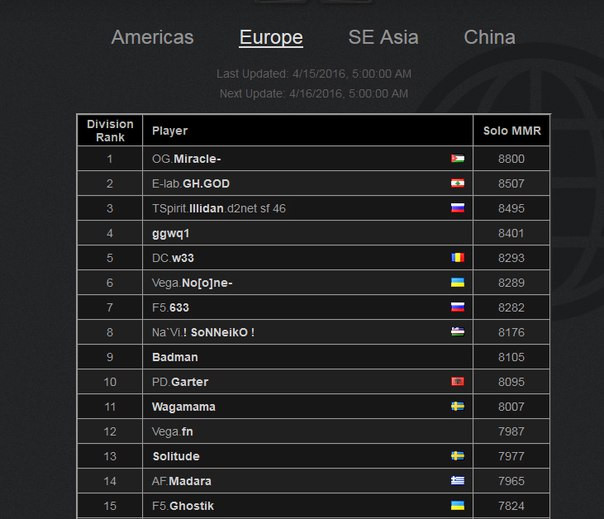Click the Swedish flag in Solitude row
Viewport: 604px width, 519px height.
(x=457, y=456)
